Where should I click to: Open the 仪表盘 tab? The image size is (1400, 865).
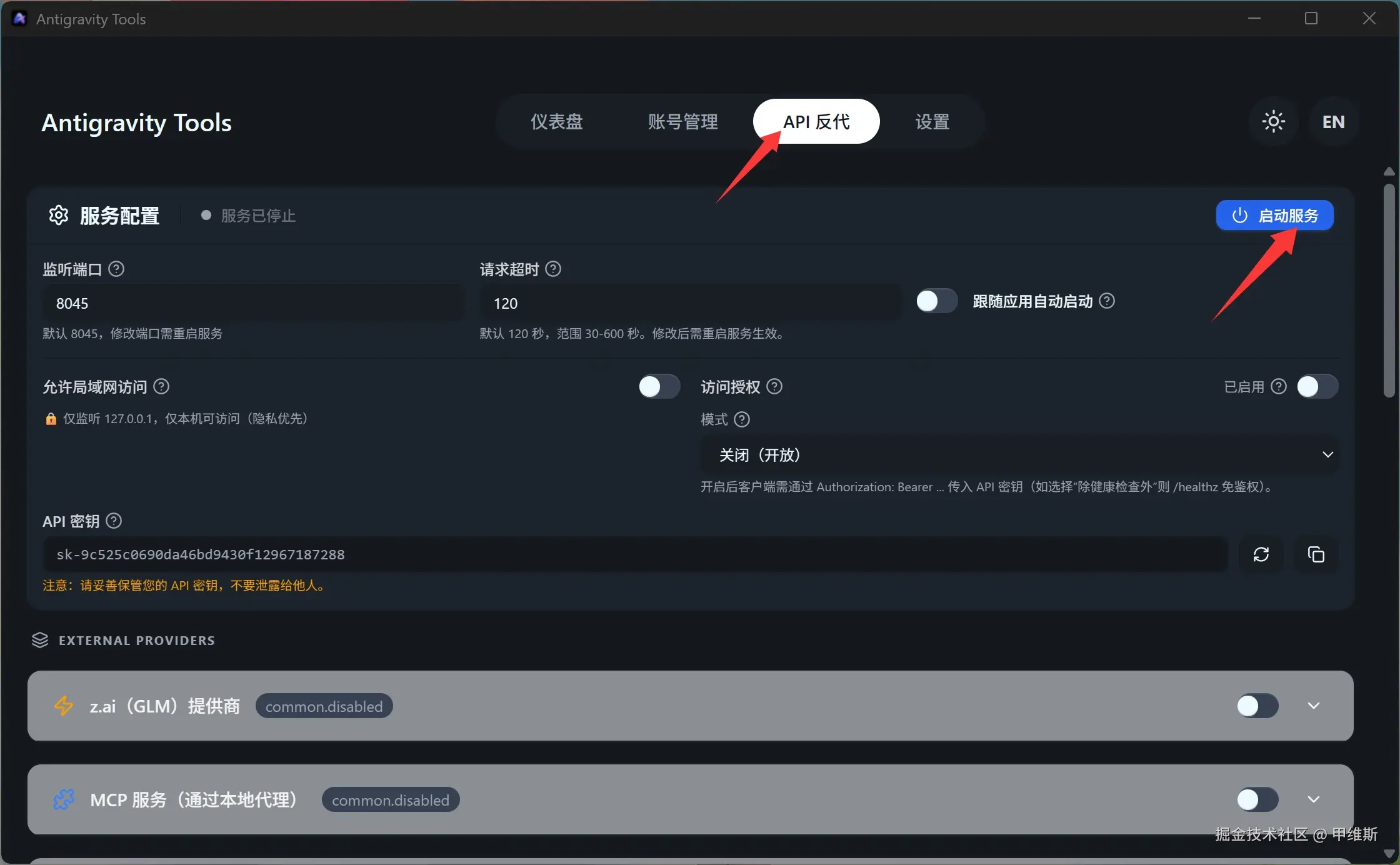(556, 121)
